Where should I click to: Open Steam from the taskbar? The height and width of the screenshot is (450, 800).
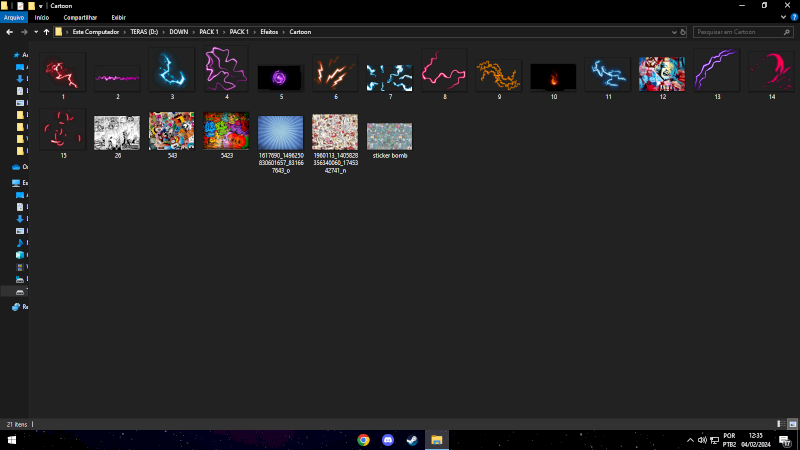412,440
